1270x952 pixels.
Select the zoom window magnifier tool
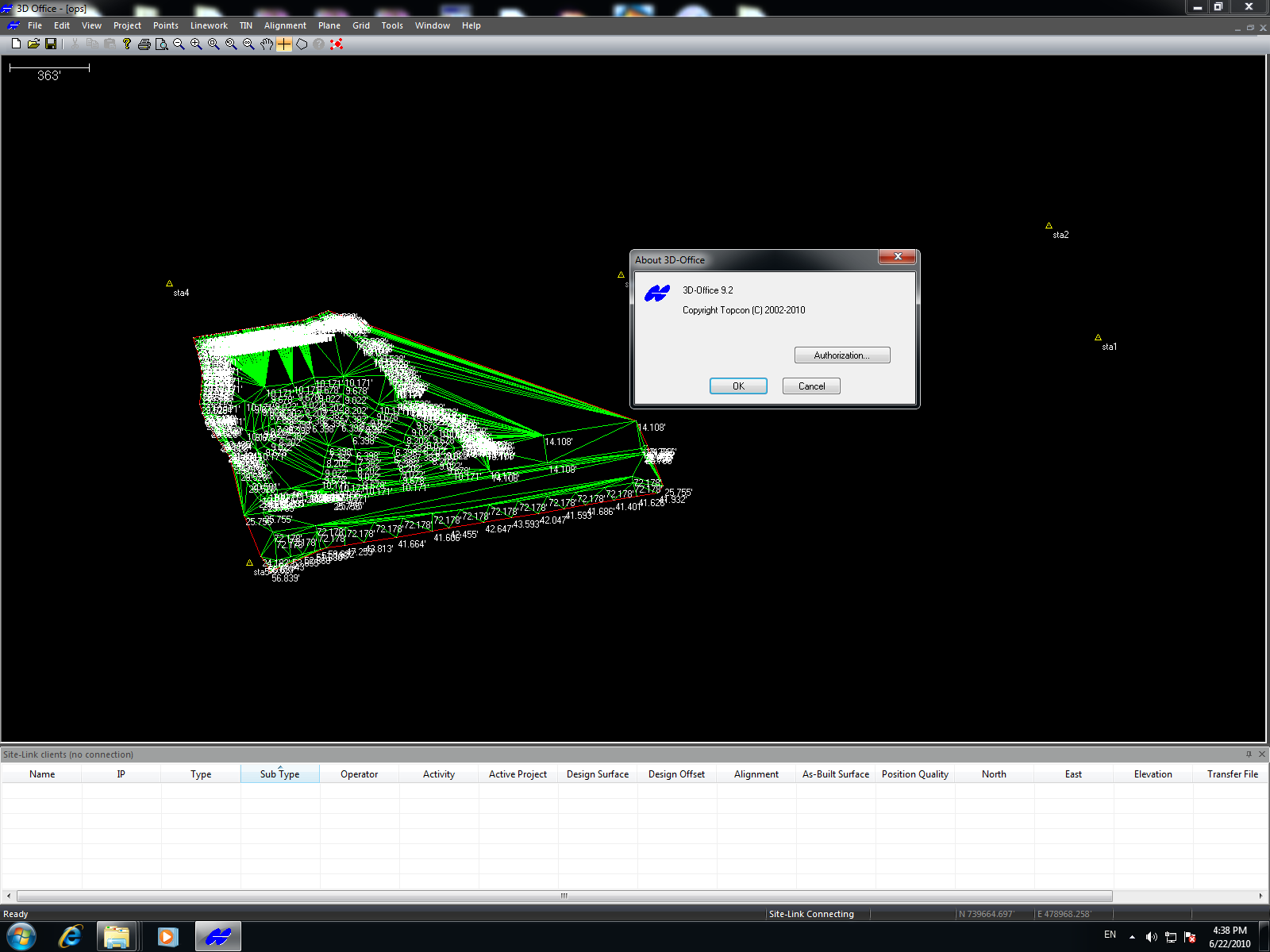click(x=214, y=44)
